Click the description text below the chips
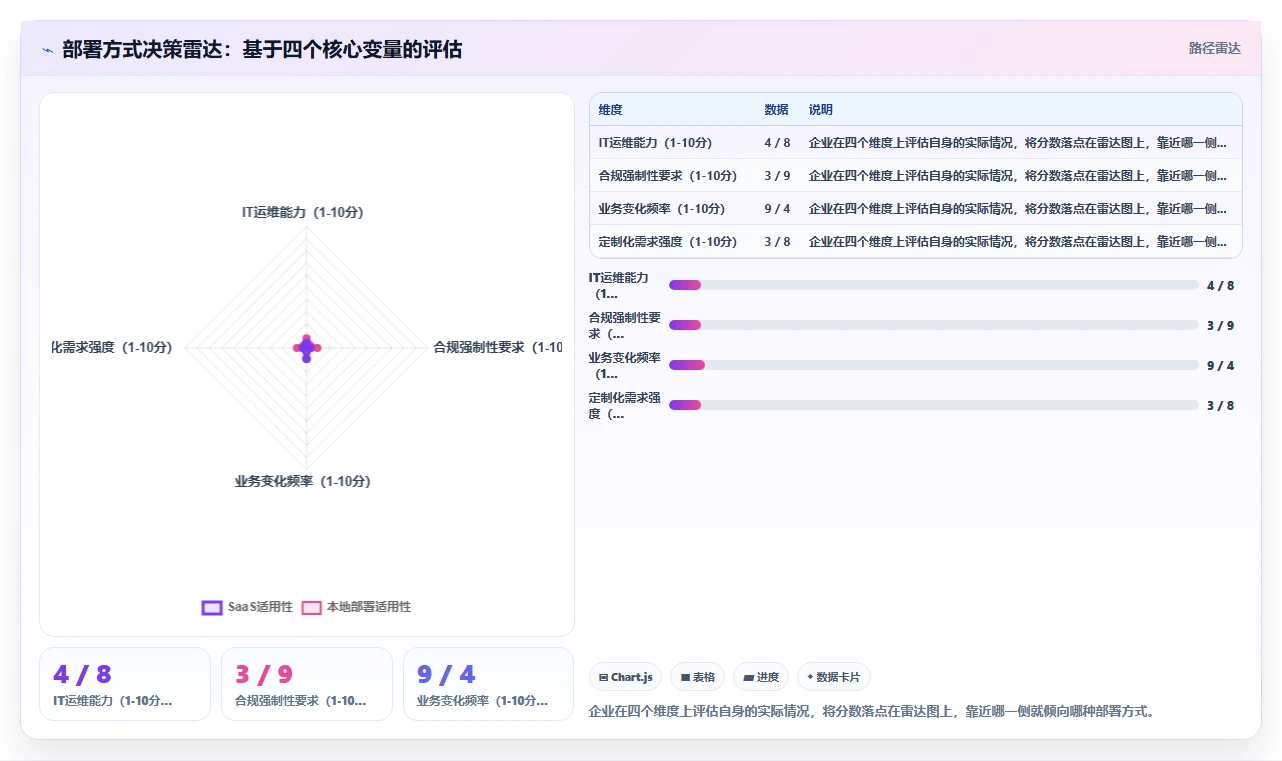The image size is (1282, 761). (872, 712)
